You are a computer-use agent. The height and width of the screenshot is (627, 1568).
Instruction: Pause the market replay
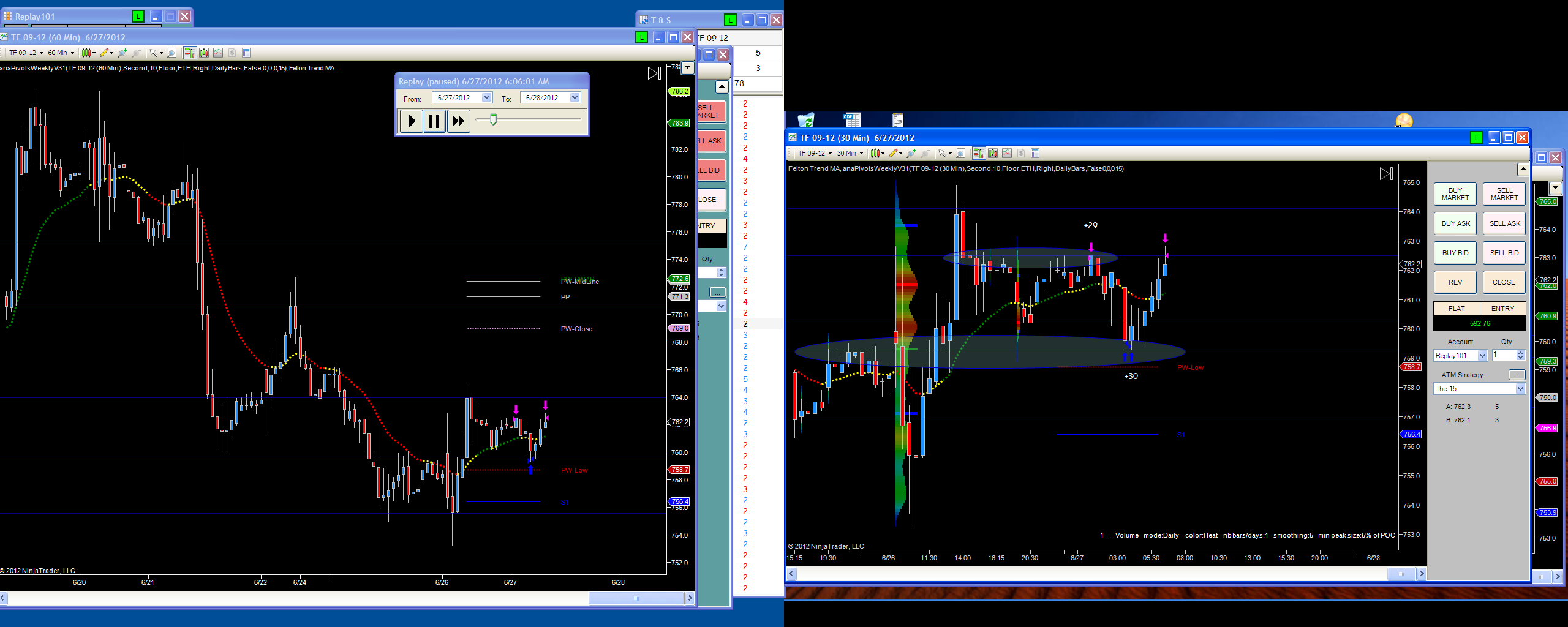point(435,121)
